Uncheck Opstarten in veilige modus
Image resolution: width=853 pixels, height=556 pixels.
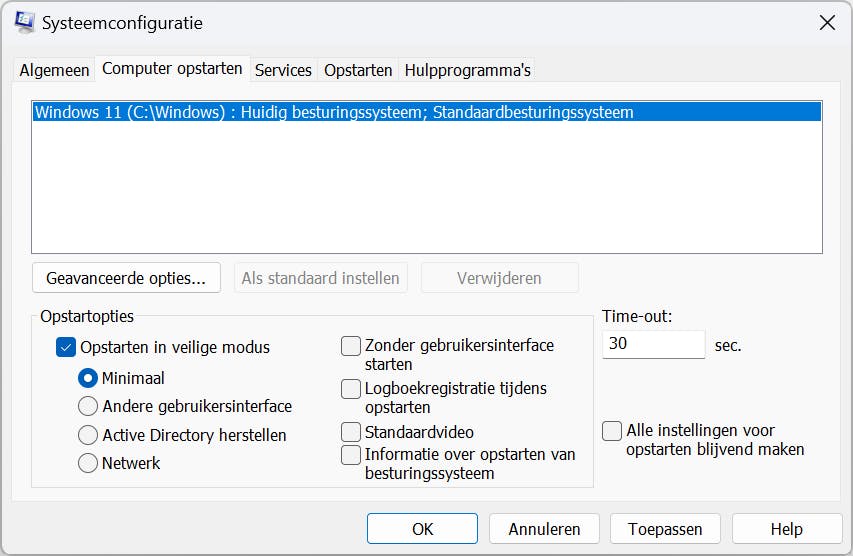[x=67, y=348]
